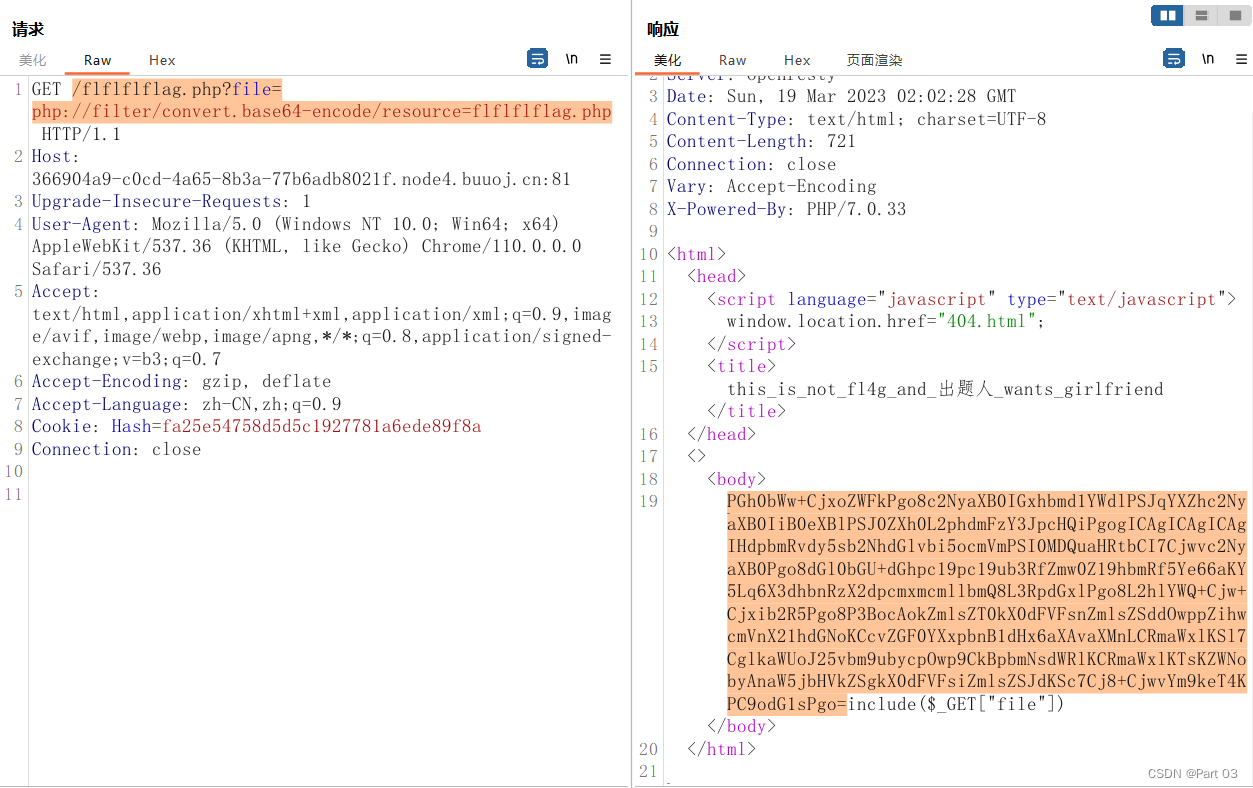Screen dimensions: 1253x788
Task: Click the PHP/7.0.33 value
Action: tap(856, 209)
